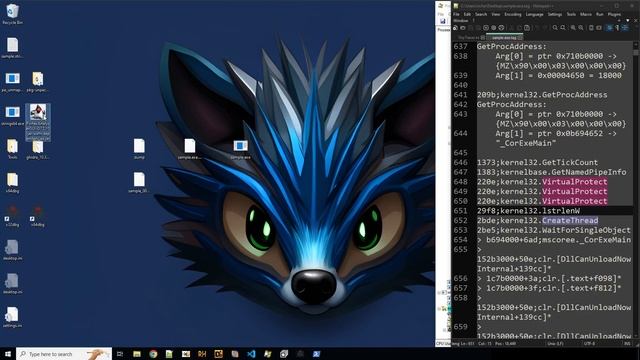Image resolution: width=640 pixels, height=360 pixels.
Task: Open Visual Studio Code from the taskbar
Action: pyautogui.click(x=251, y=354)
